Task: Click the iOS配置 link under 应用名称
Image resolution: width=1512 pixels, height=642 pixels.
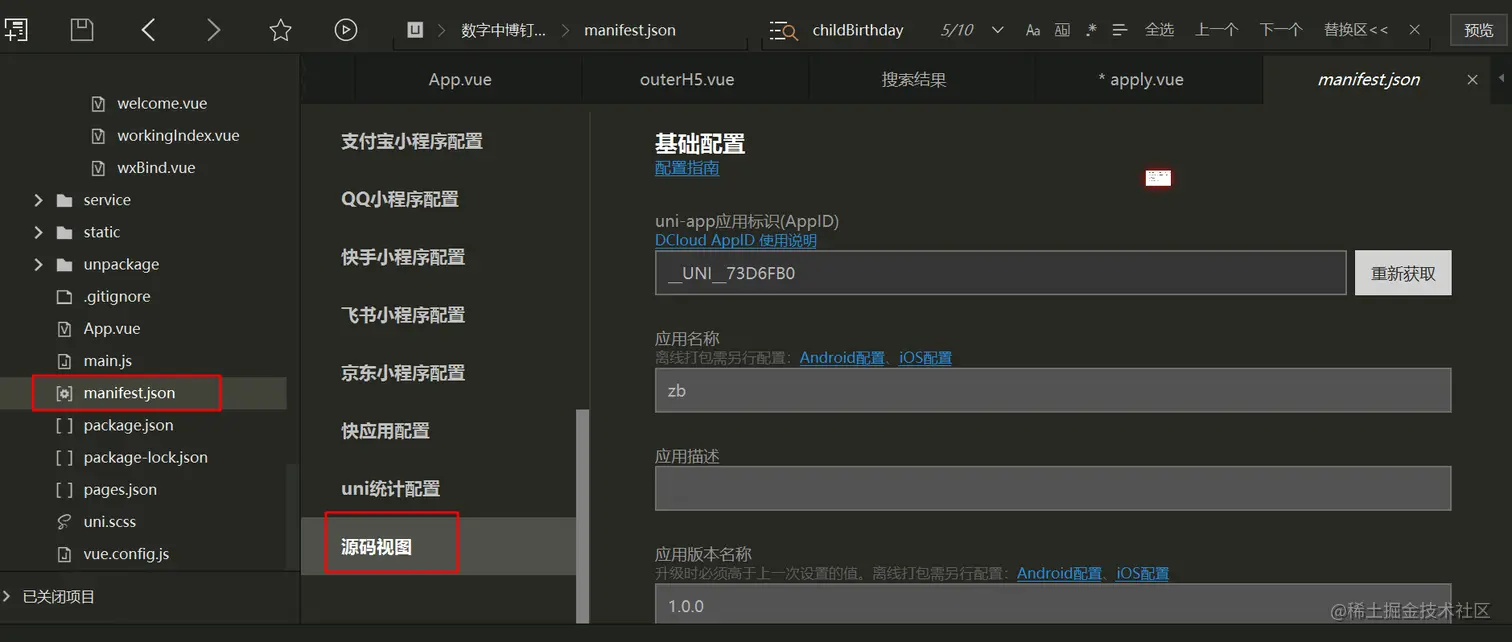Action: [925, 358]
